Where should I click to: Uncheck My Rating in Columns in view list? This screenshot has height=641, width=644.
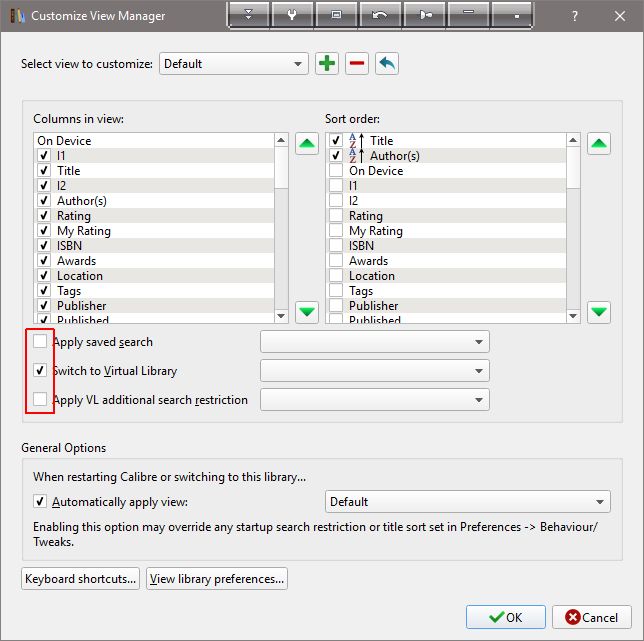pyautogui.click(x=44, y=230)
